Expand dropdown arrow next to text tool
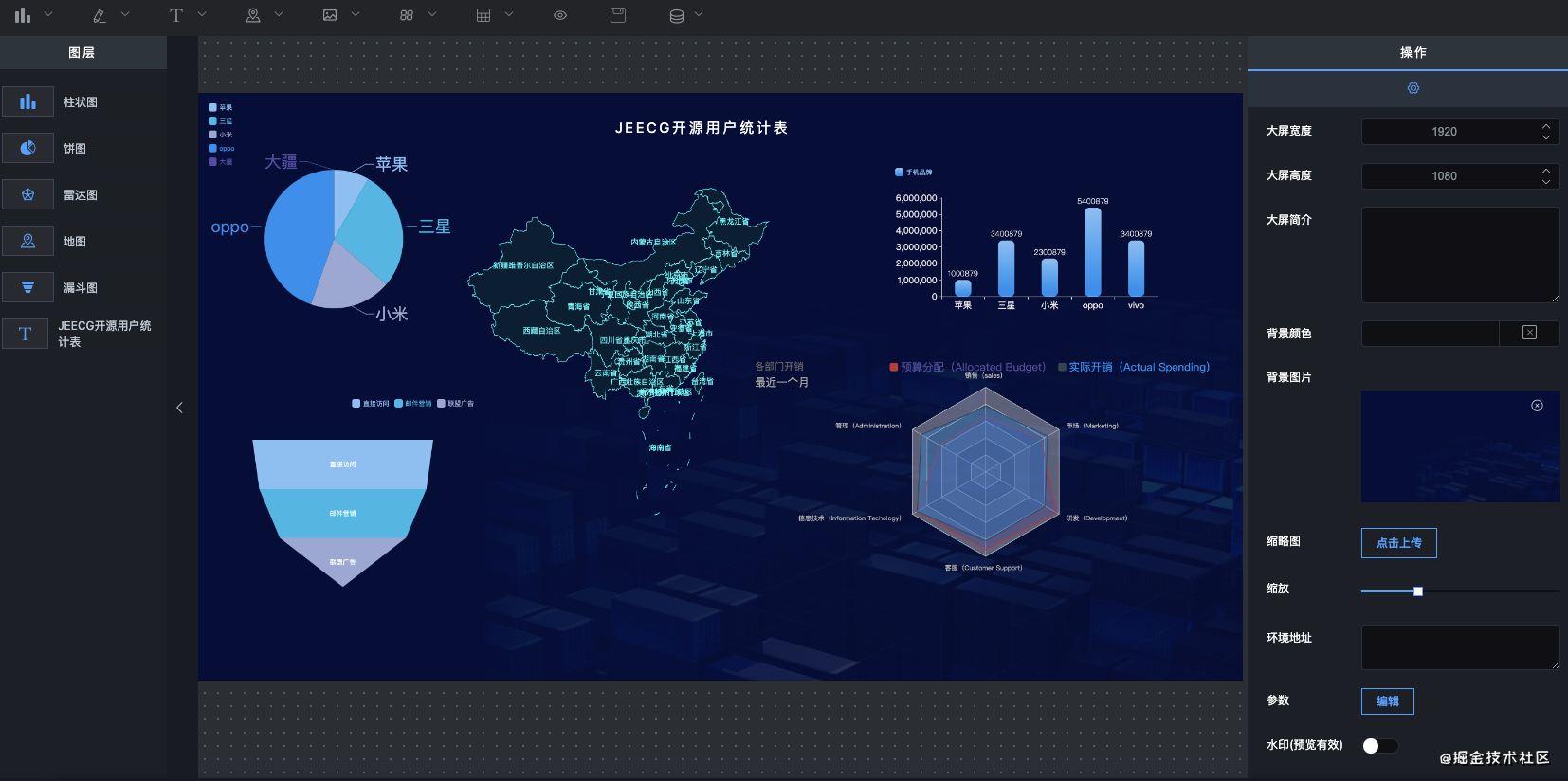The height and width of the screenshot is (781, 1568). point(202,14)
